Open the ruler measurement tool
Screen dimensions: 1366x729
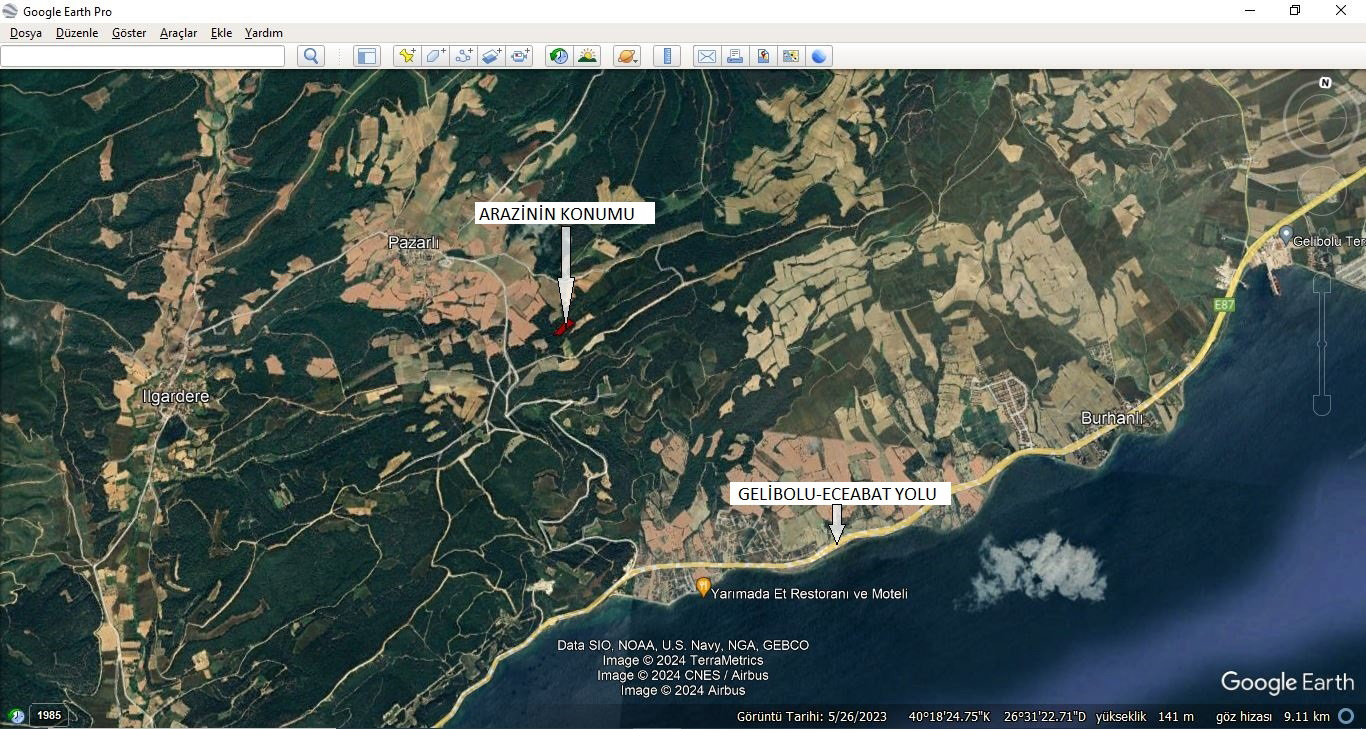coord(667,56)
